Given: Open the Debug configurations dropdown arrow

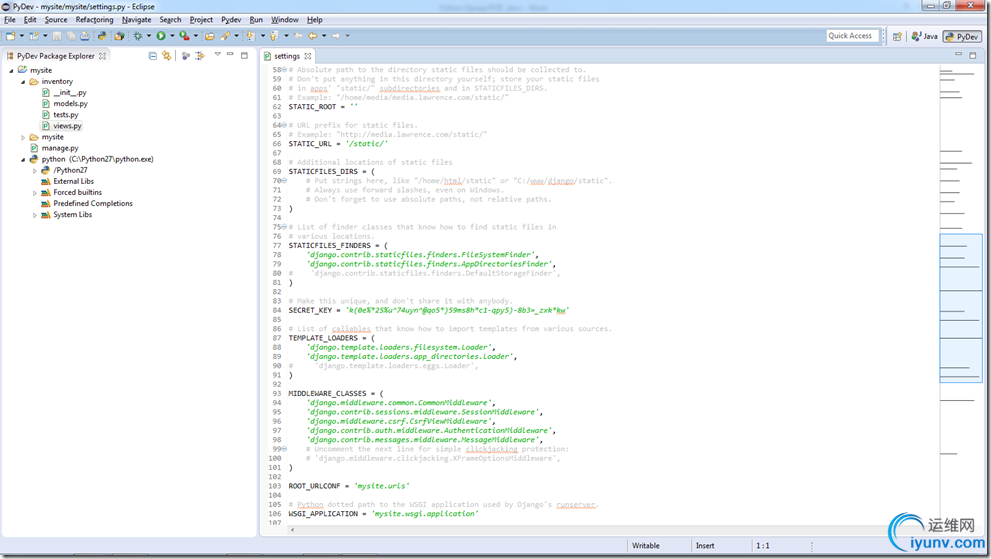Looking at the screenshot, I should pyautogui.click(x=149, y=36).
